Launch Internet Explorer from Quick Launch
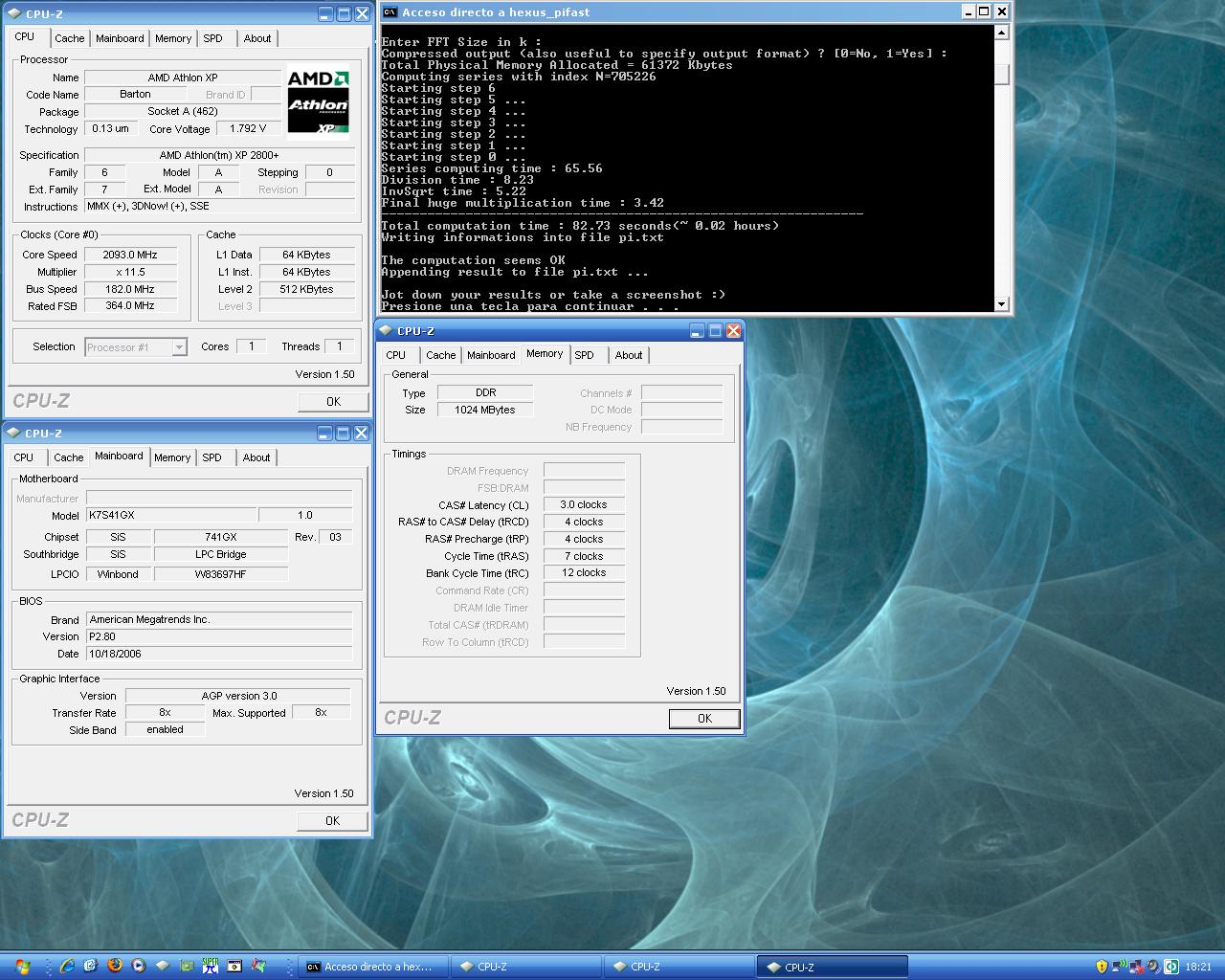1225x980 pixels. [x=67, y=966]
